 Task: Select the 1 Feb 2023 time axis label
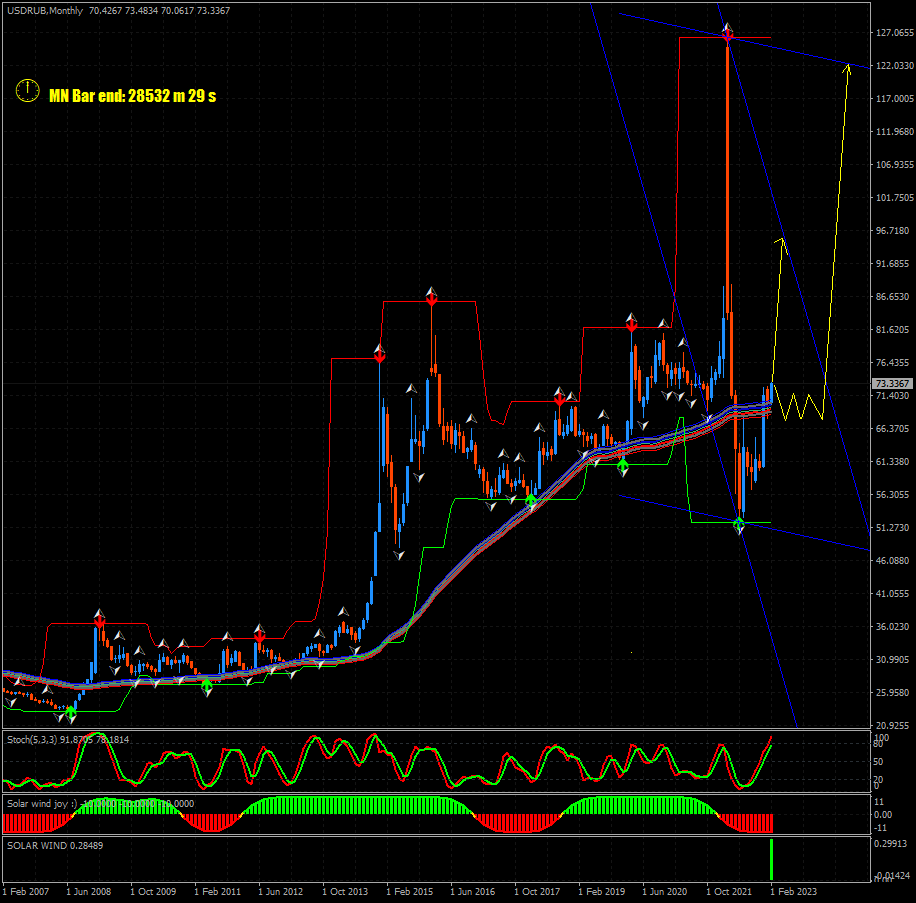(x=794, y=891)
